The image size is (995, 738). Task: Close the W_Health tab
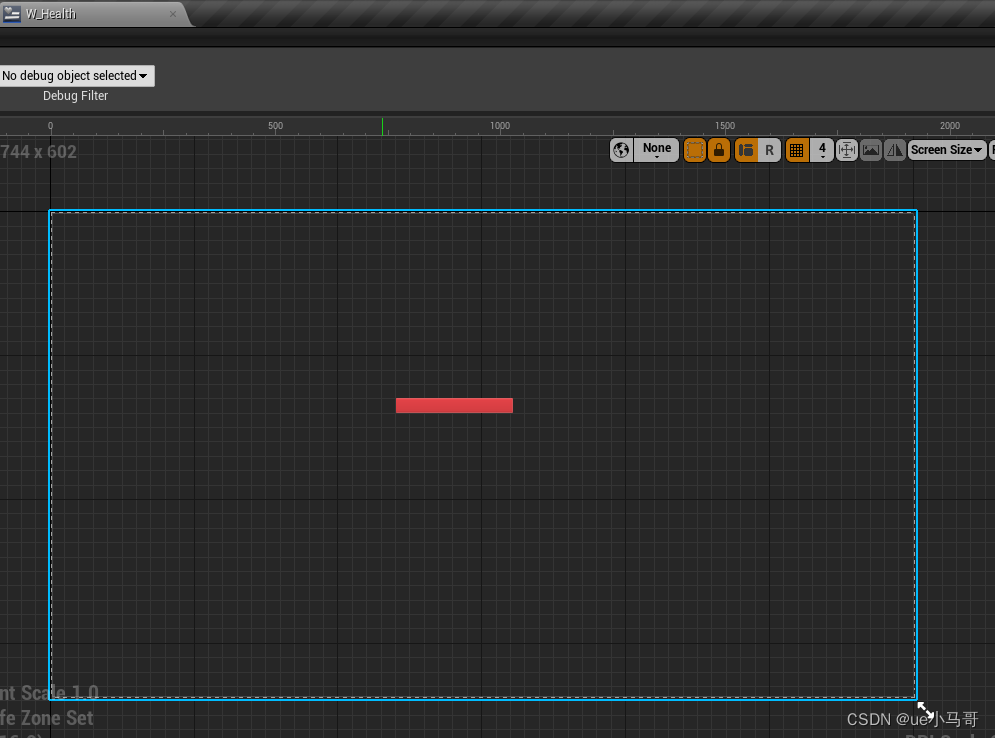173,14
